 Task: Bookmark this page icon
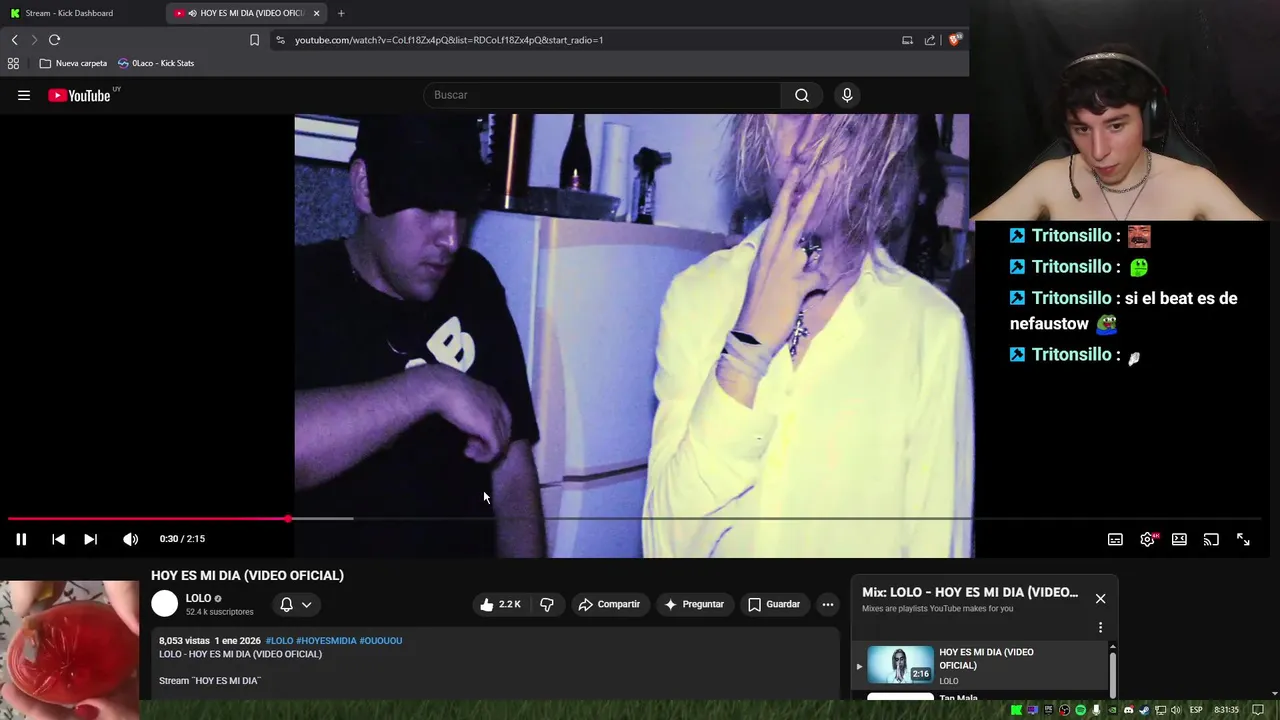[x=254, y=40]
